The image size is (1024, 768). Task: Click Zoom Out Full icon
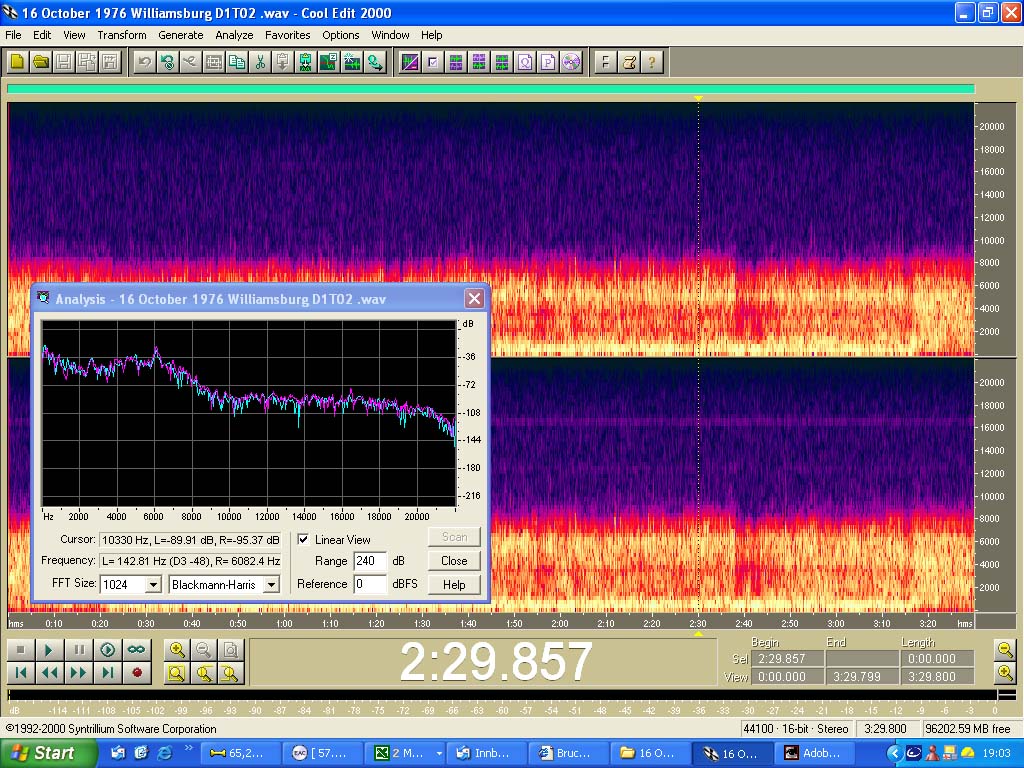tap(231, 650)
